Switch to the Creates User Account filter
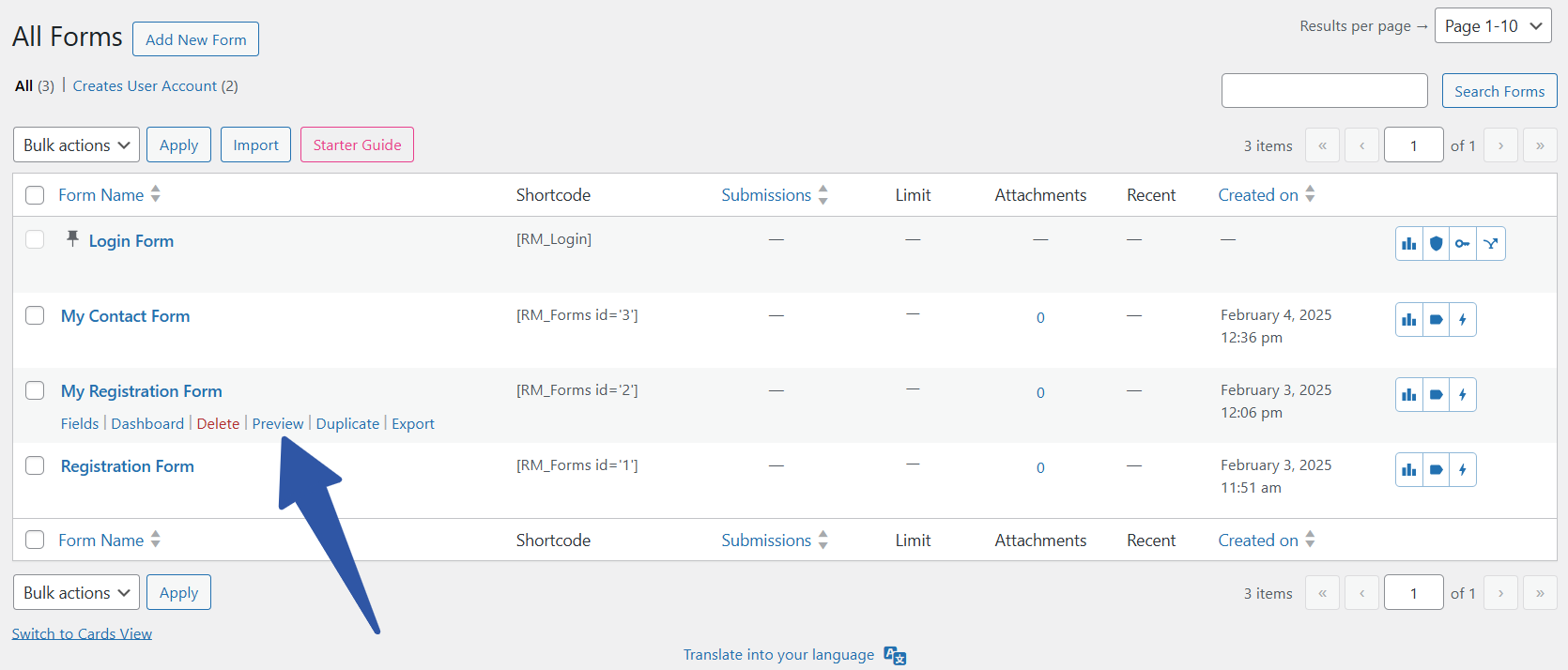This screenshot has width=1568, height=670. click(x=146, y=85)
